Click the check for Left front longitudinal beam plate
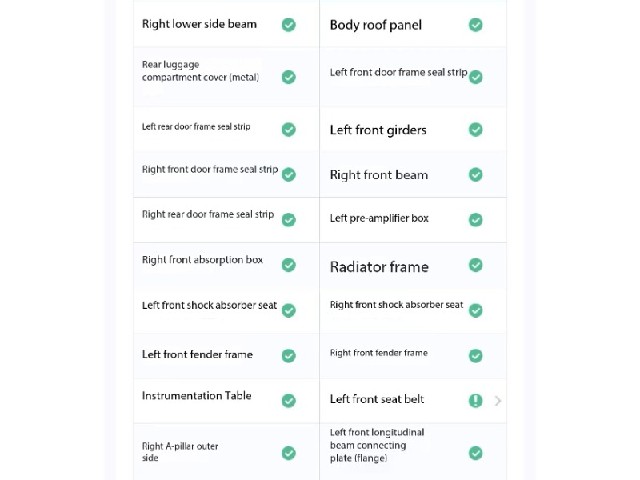 [476, 453]
